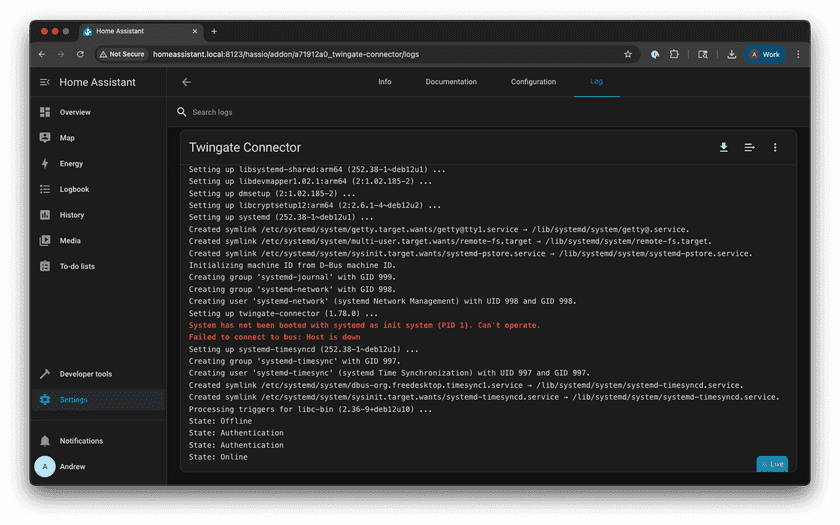
Task: Open Developer tools
Action: [x=85, y=374]
